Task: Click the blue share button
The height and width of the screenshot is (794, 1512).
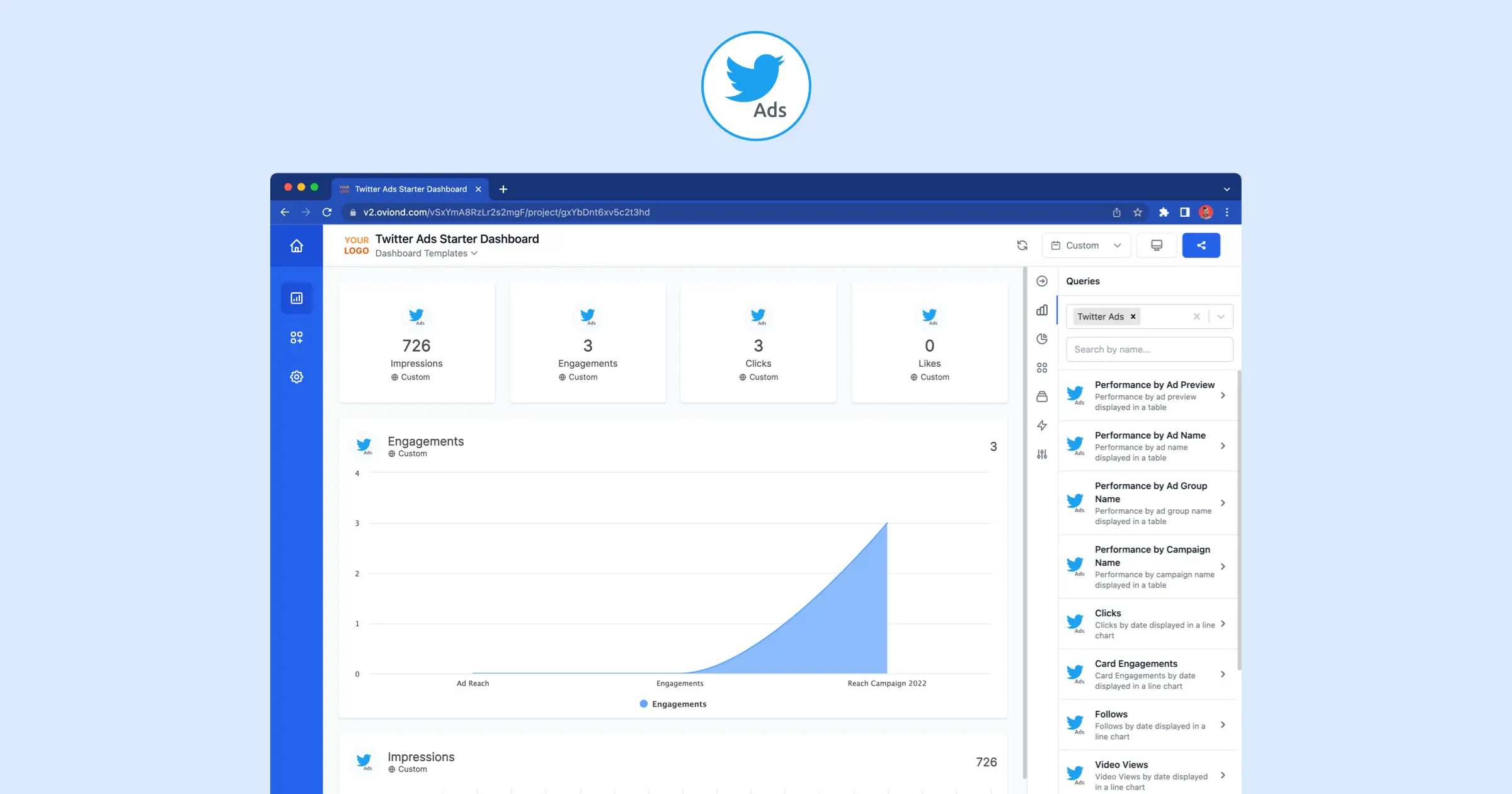Action: 1201,245
